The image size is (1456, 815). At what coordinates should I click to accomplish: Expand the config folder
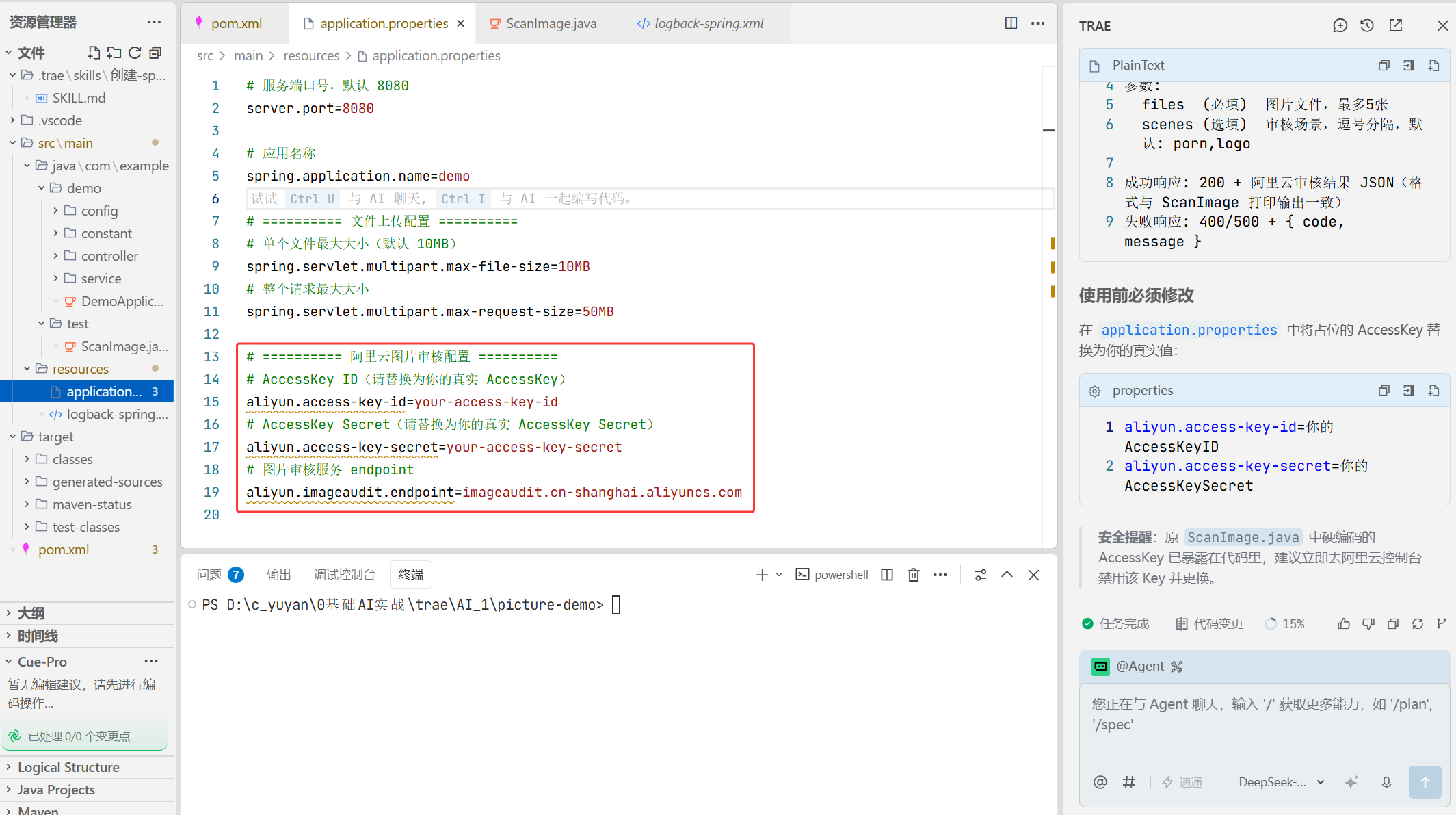point(55,211)
